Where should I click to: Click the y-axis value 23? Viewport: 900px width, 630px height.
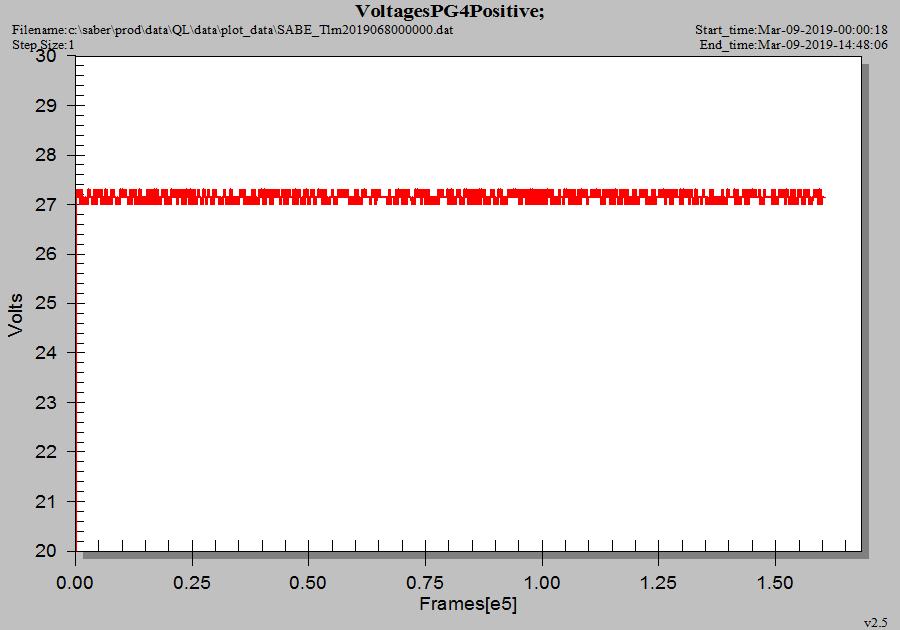click(46, 402)
